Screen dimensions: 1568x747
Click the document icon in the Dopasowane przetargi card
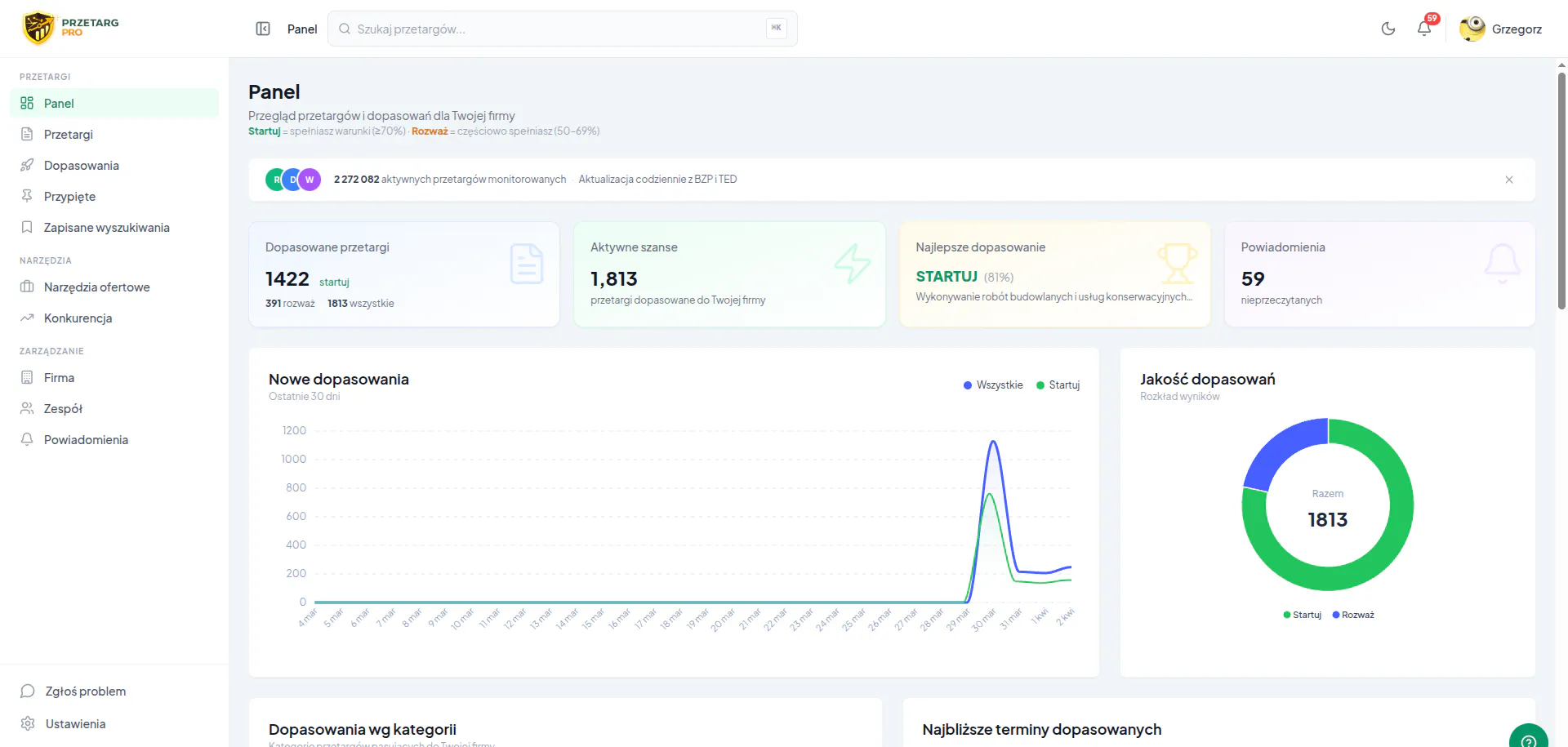point(527,264)
